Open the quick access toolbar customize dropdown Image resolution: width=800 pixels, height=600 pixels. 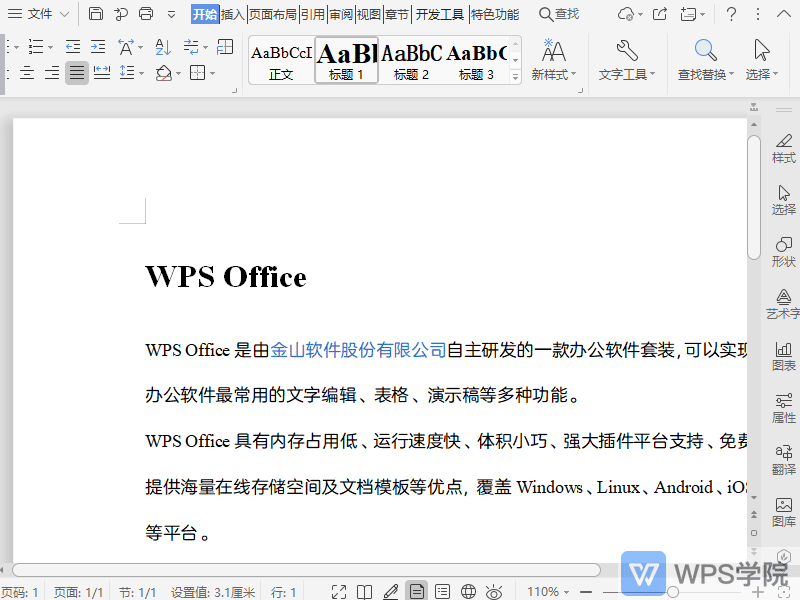171,13
